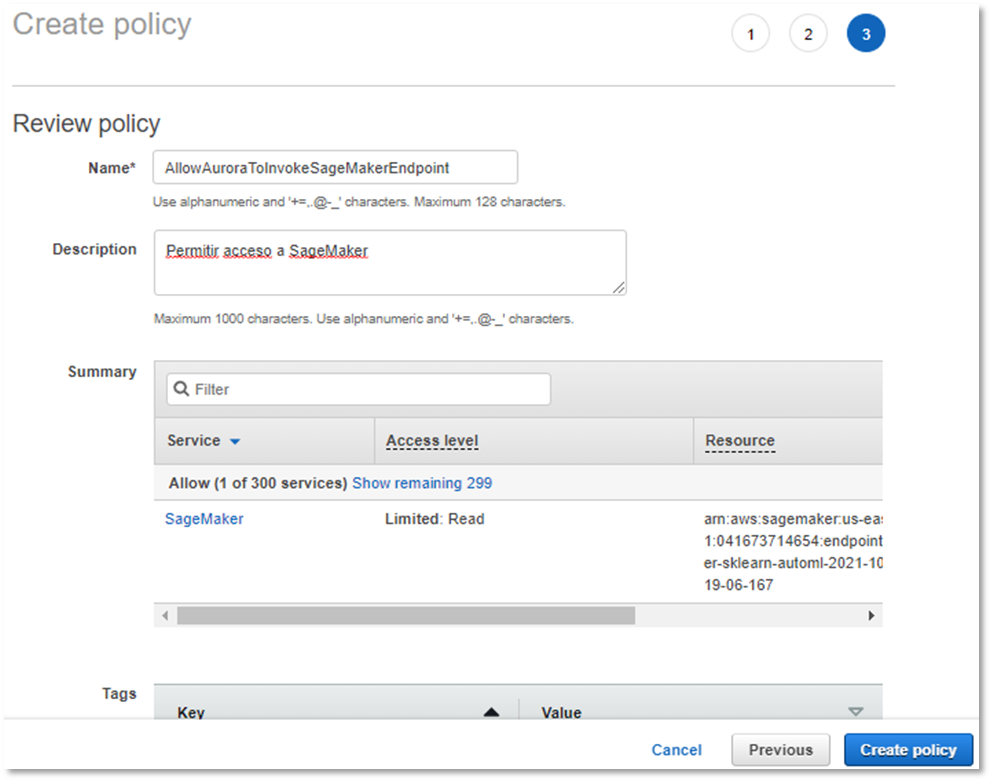Viewport: 991px width, 781px height.
Task: Sort tags by Key ascending arrow
Action: click(x=490, y=712)
